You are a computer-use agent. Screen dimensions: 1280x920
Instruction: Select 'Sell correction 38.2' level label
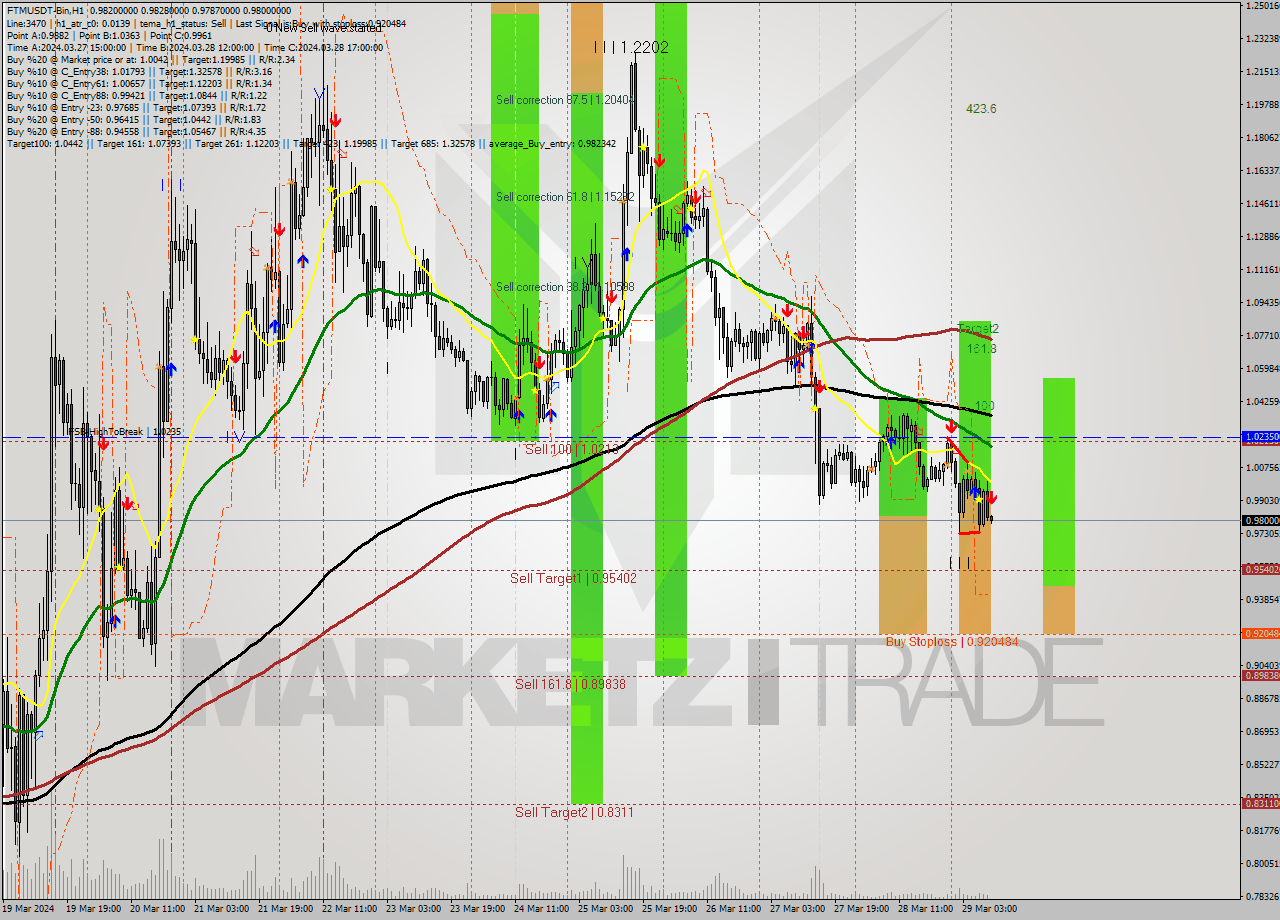[565, 287]
